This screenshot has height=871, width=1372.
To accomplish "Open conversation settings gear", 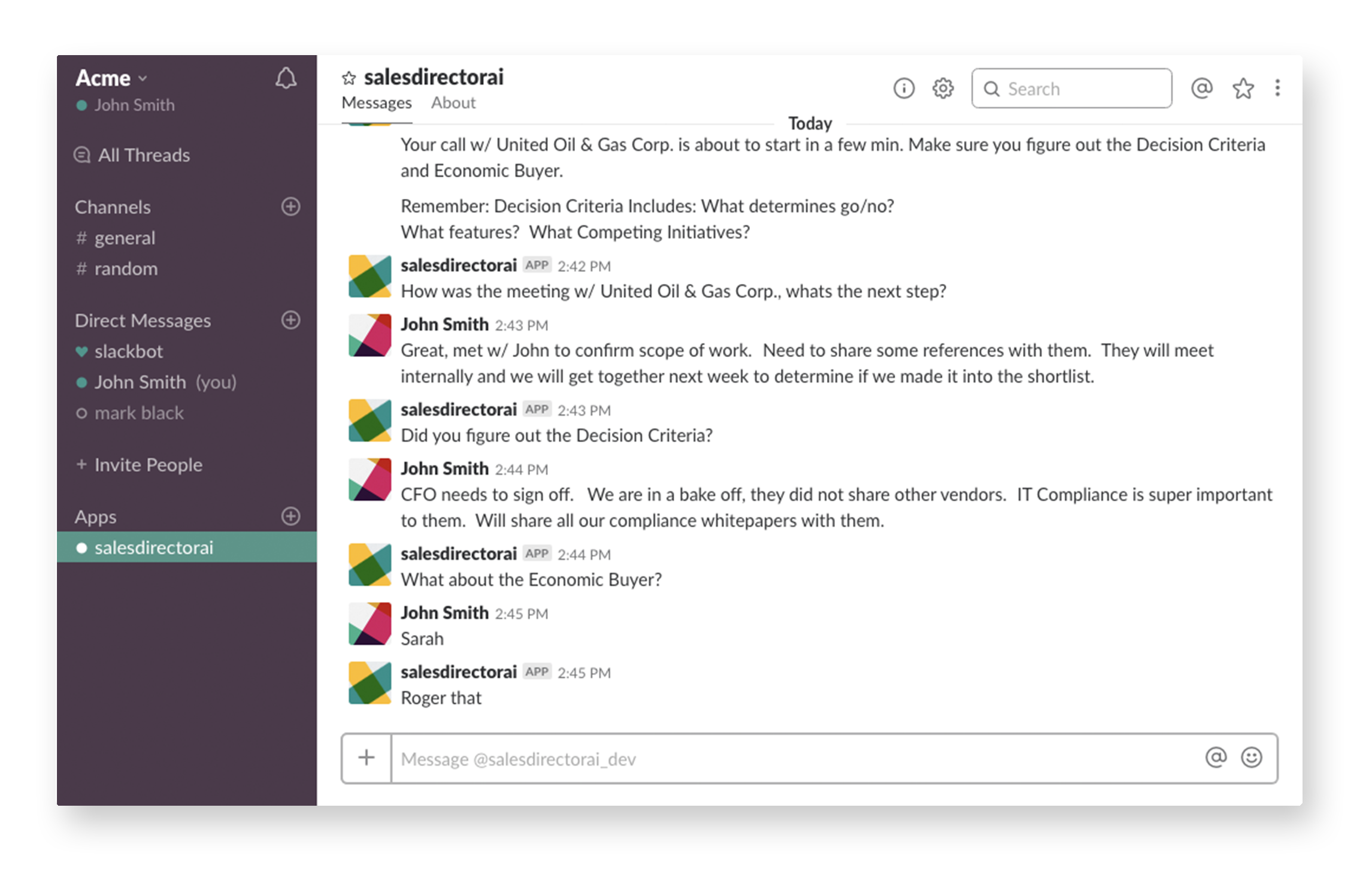I will 942,88.
